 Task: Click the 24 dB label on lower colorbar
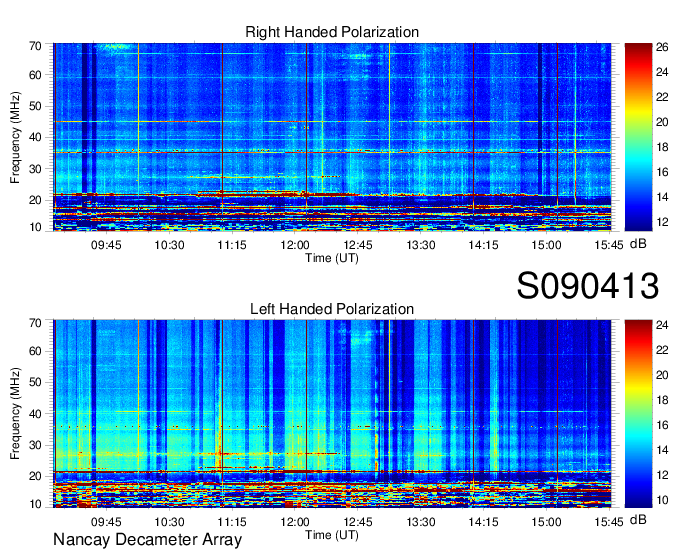tap(662, 325)
